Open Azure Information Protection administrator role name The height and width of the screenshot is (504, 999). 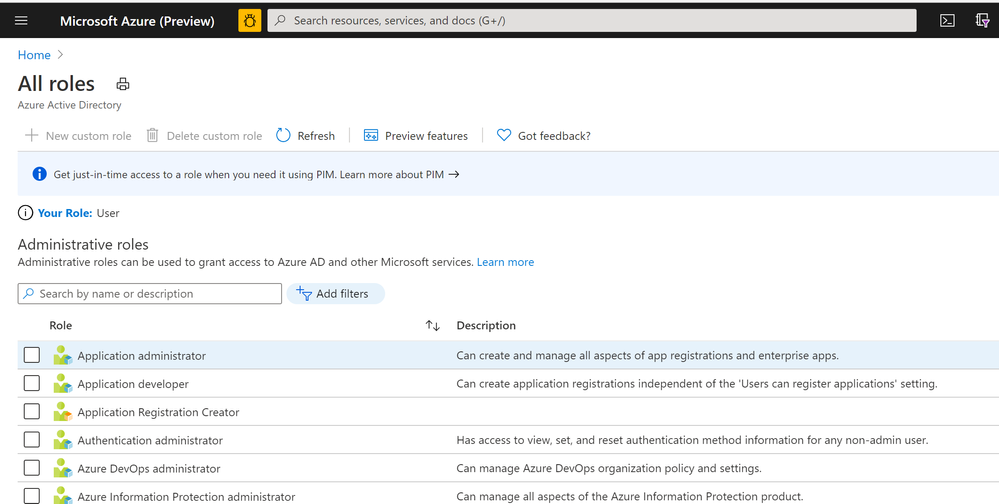[187, 496]
